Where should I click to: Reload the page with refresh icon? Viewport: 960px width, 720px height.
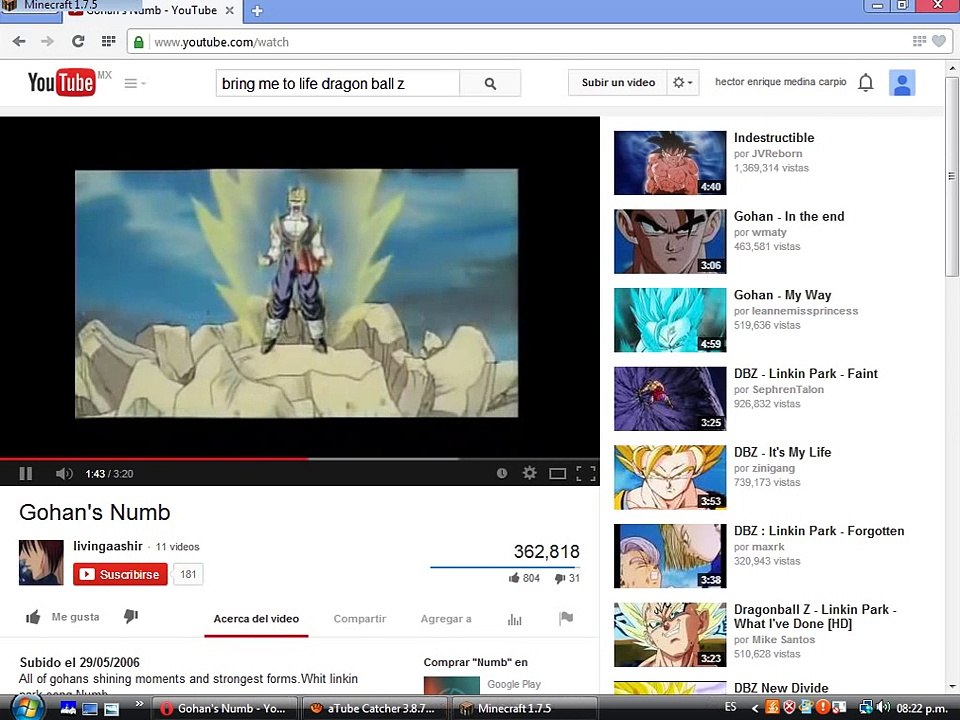pyautogui.click(x=78, y=42)
